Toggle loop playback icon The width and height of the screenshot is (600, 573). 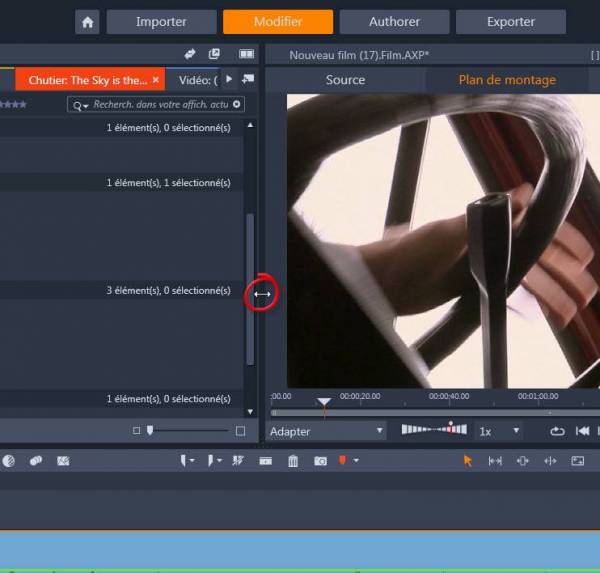click(557, 432)
